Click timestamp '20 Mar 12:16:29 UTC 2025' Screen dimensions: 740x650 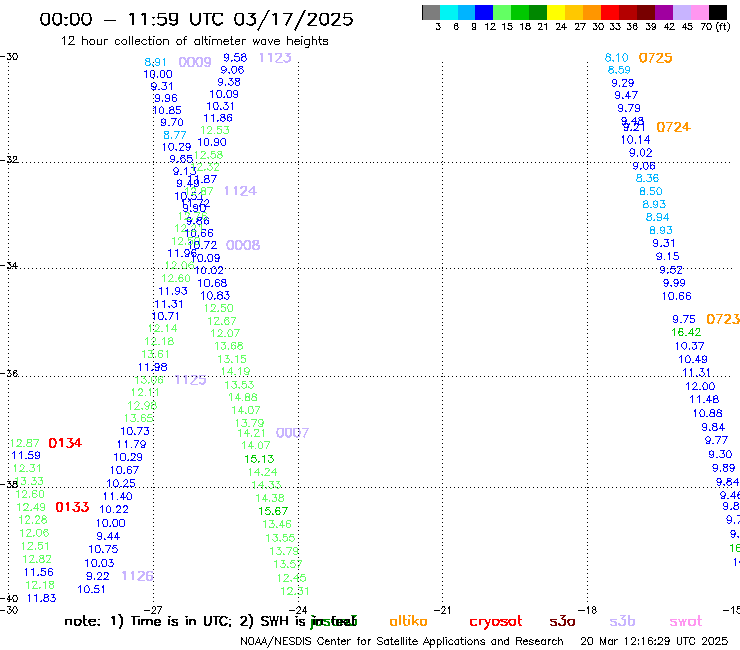pyautogui.click(x=654, y=641)
